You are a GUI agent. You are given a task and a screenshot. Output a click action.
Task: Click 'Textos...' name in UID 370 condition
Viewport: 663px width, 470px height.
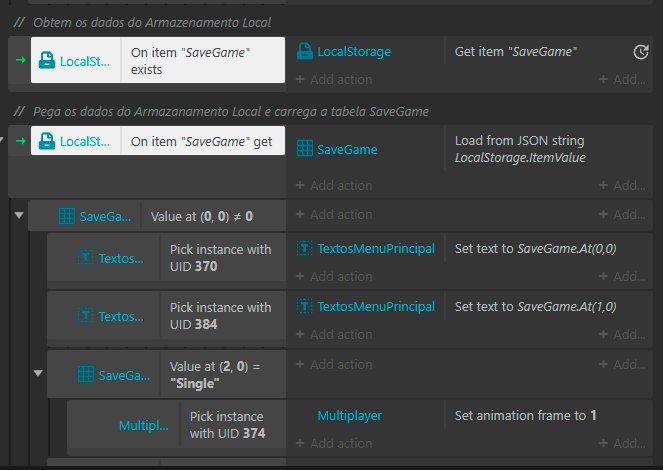(x=121, y=258)
